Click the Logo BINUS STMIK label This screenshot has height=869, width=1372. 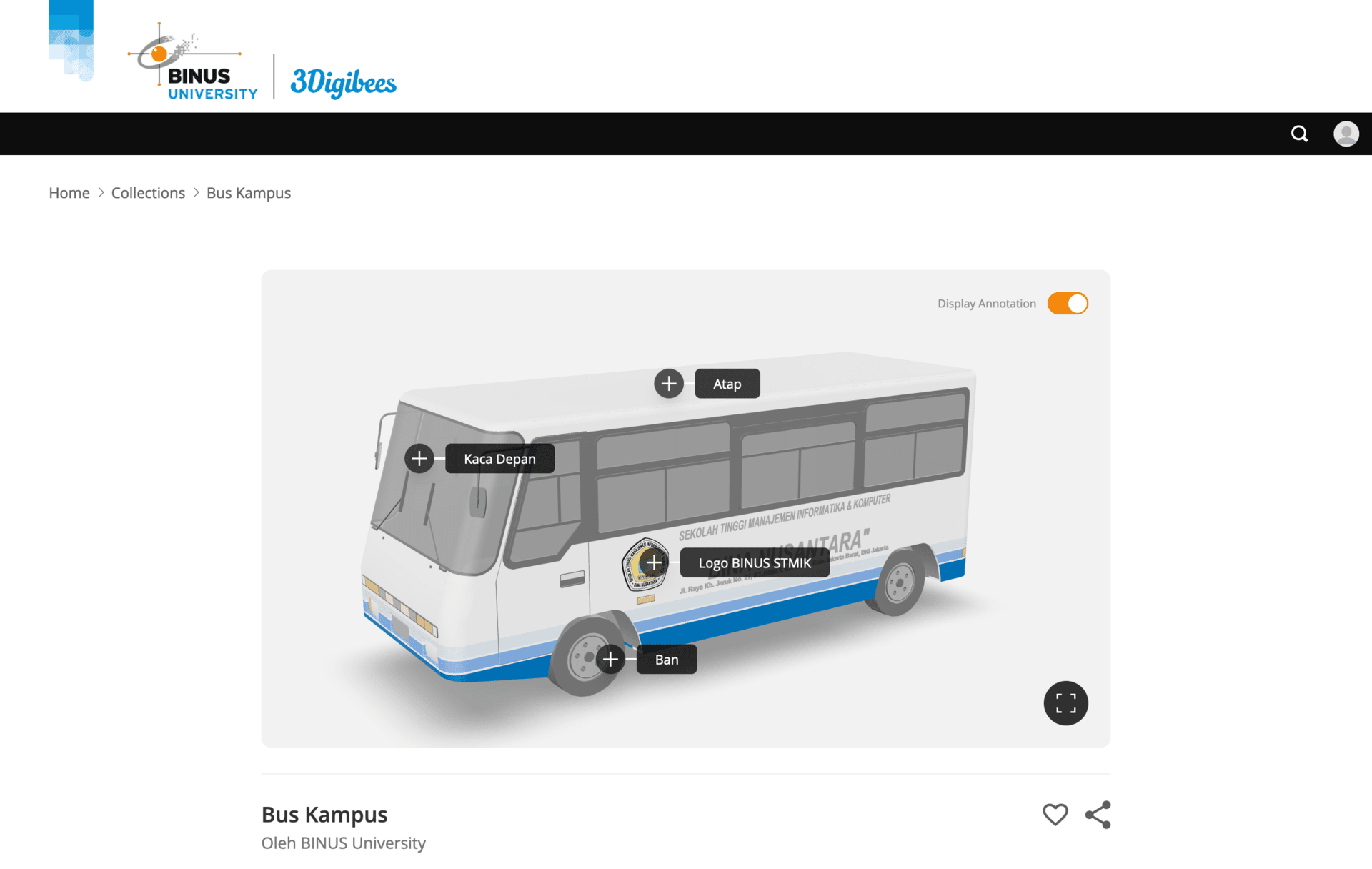point(755,562)
